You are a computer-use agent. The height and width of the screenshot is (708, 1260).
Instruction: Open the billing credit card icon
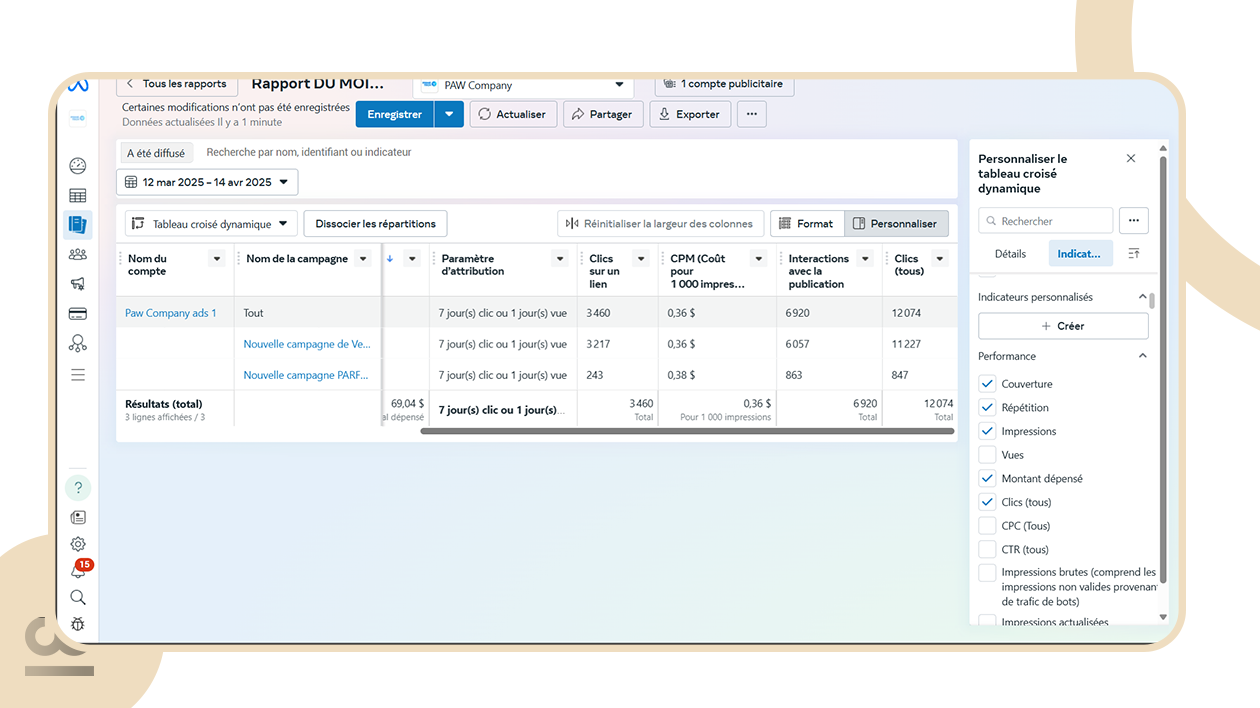coord(78,313)
